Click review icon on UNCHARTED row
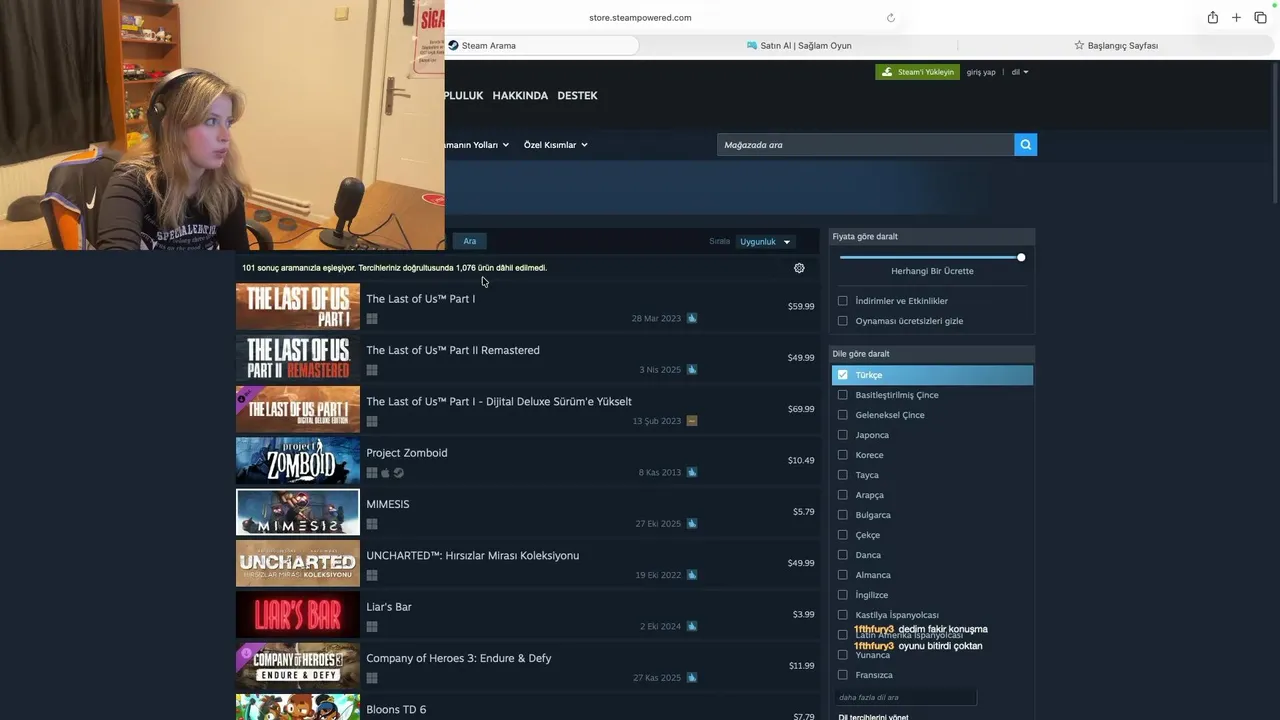Screen dimensions: 1280x720 [692, 575]
